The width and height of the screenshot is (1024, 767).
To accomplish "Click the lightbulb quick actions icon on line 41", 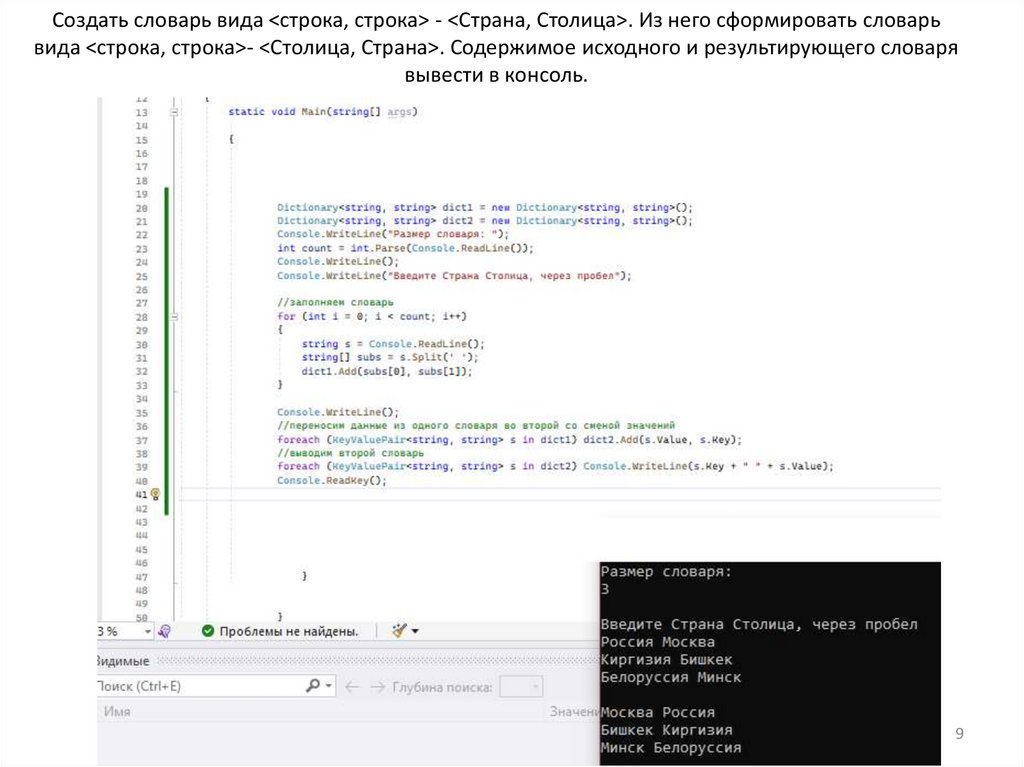I will [x=155, y=494].
